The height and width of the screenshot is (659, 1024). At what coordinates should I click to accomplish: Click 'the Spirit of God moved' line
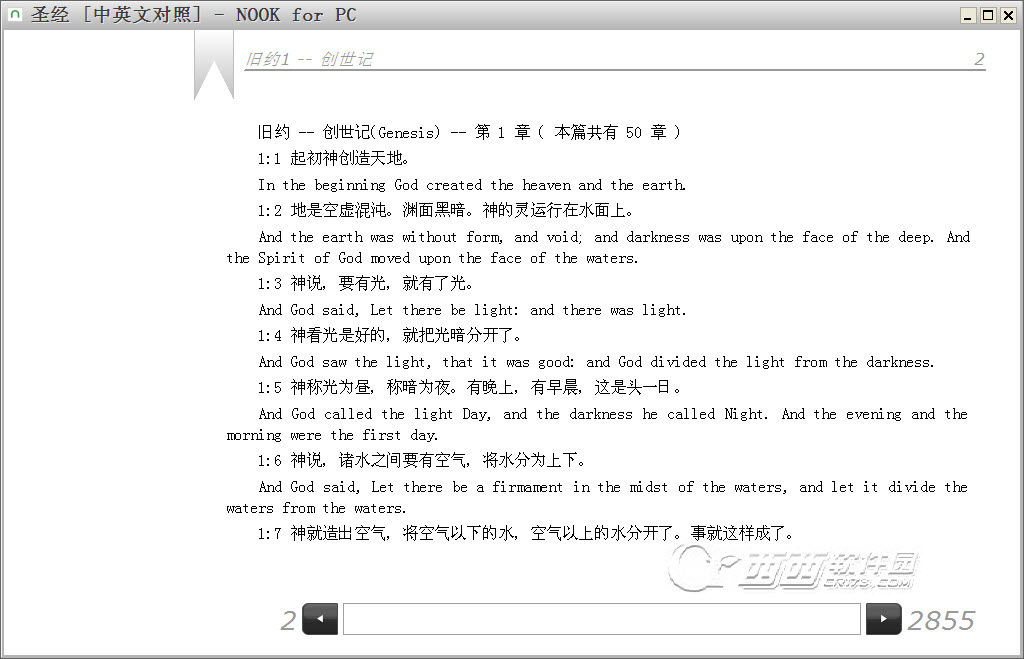(432, 258)
